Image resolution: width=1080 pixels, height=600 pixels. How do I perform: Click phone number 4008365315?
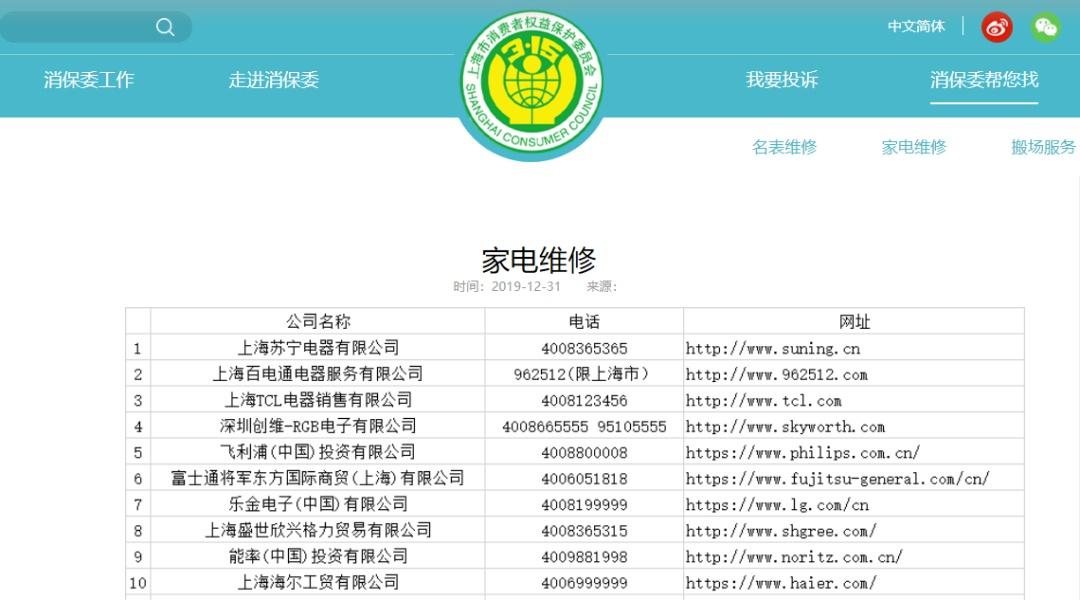[584, 531]
